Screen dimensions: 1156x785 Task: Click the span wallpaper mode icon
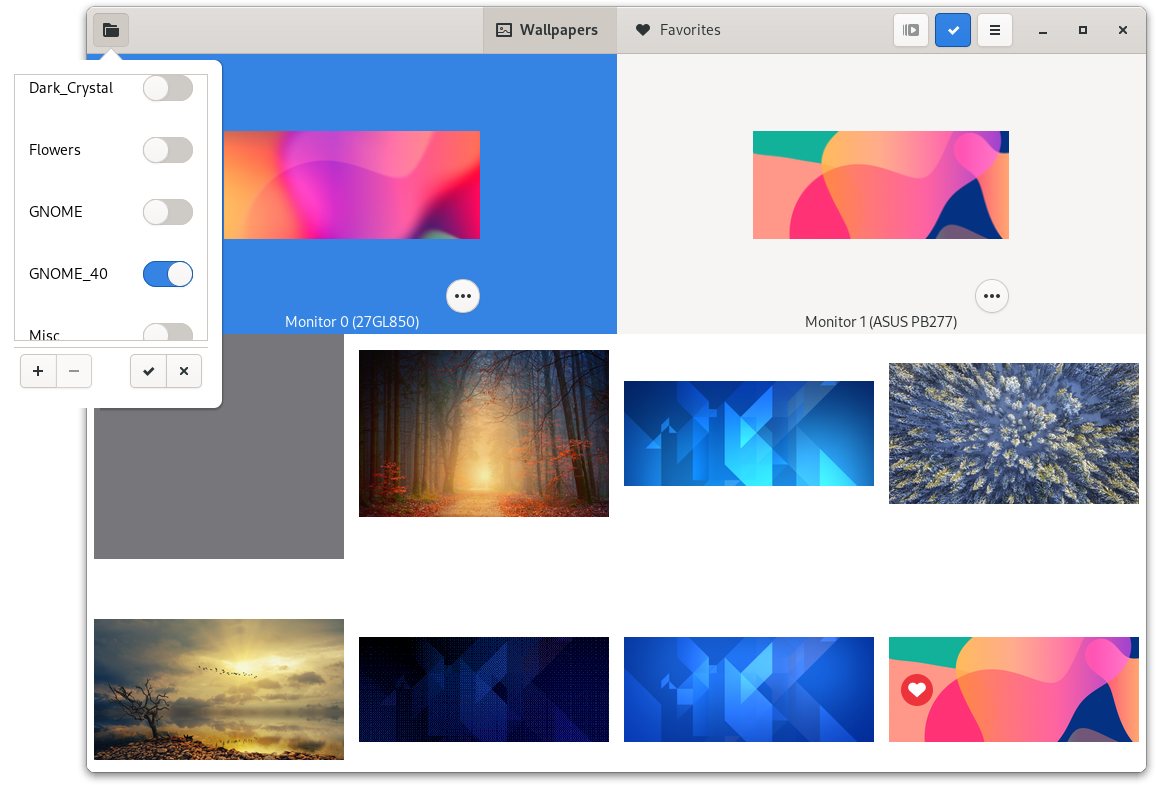point(911,30)
